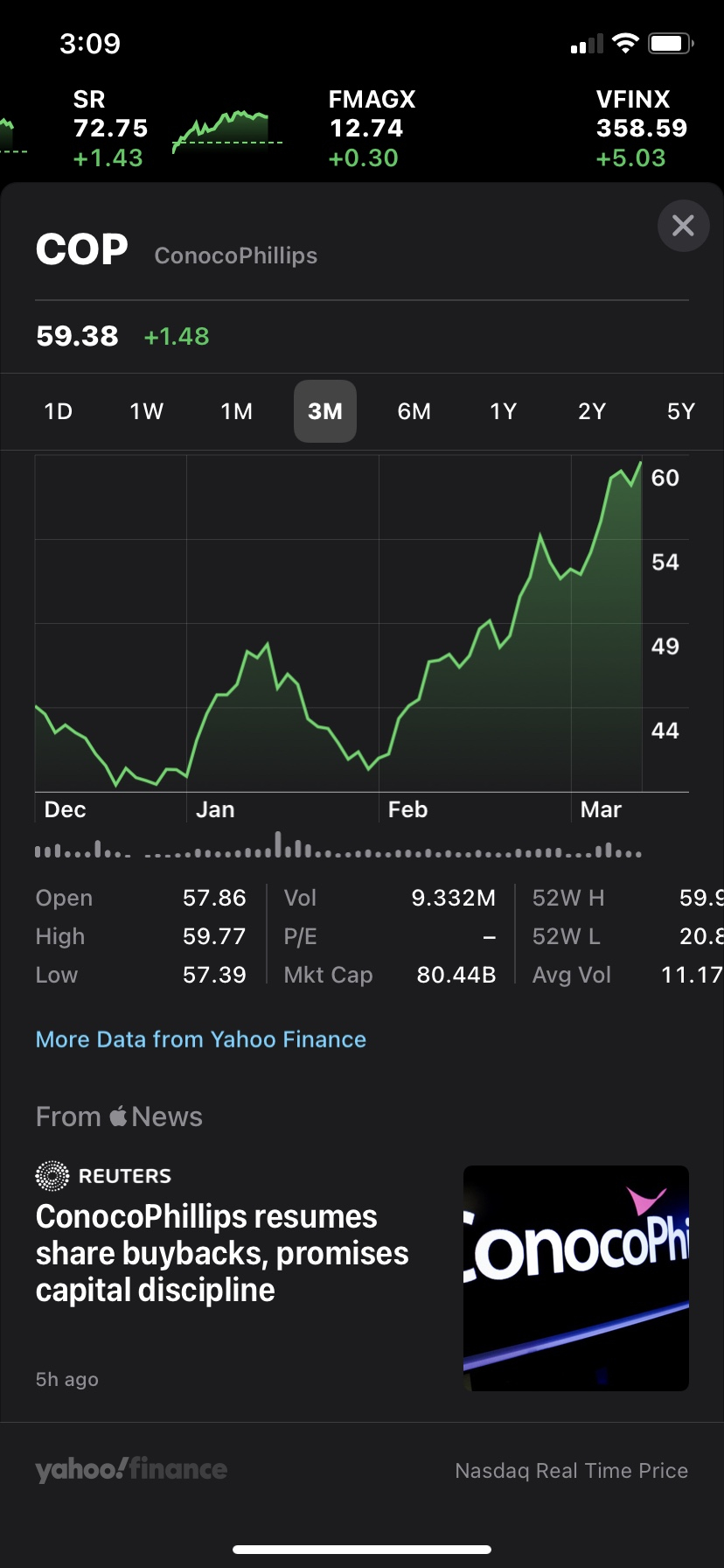Tap the volume bars under the chart
This screenshot has width=724, height=1568.
pos(338,845)
